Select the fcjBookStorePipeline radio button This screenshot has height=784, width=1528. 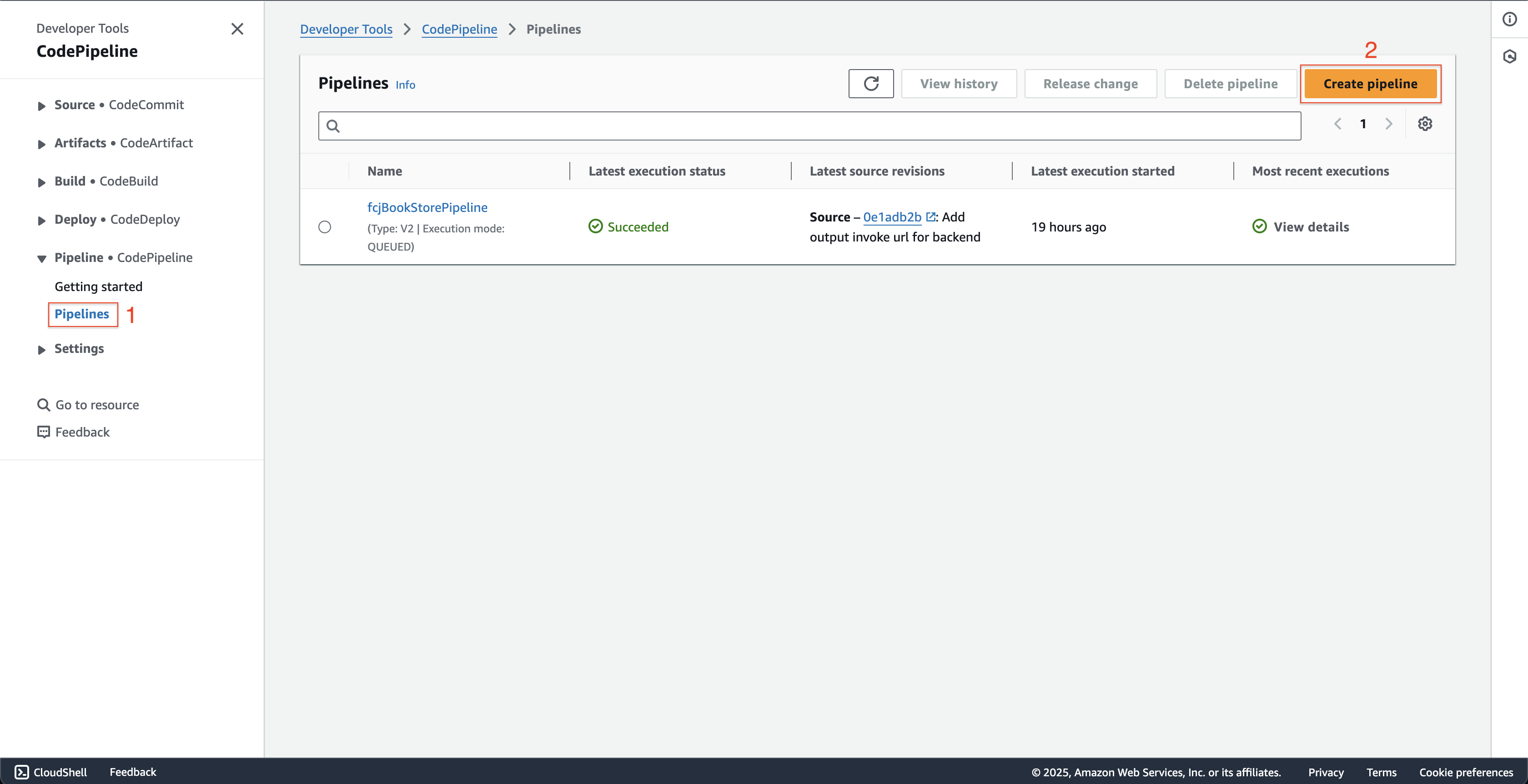pyautogui.click(x=326, y=226)
